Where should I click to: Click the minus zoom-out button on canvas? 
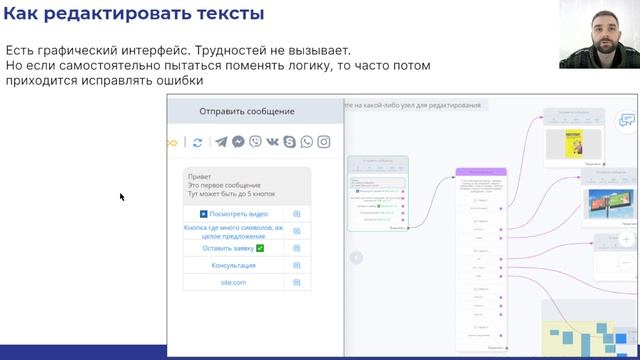[x=627, y=263]
